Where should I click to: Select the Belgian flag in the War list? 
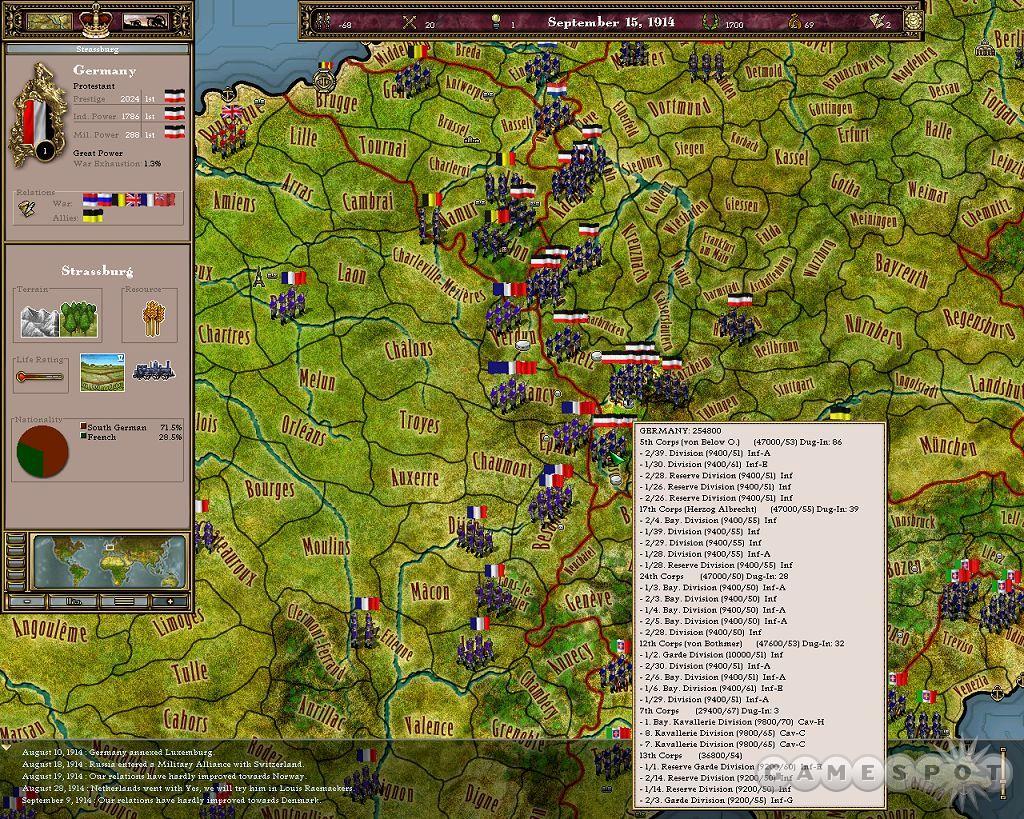pos(119,199)
